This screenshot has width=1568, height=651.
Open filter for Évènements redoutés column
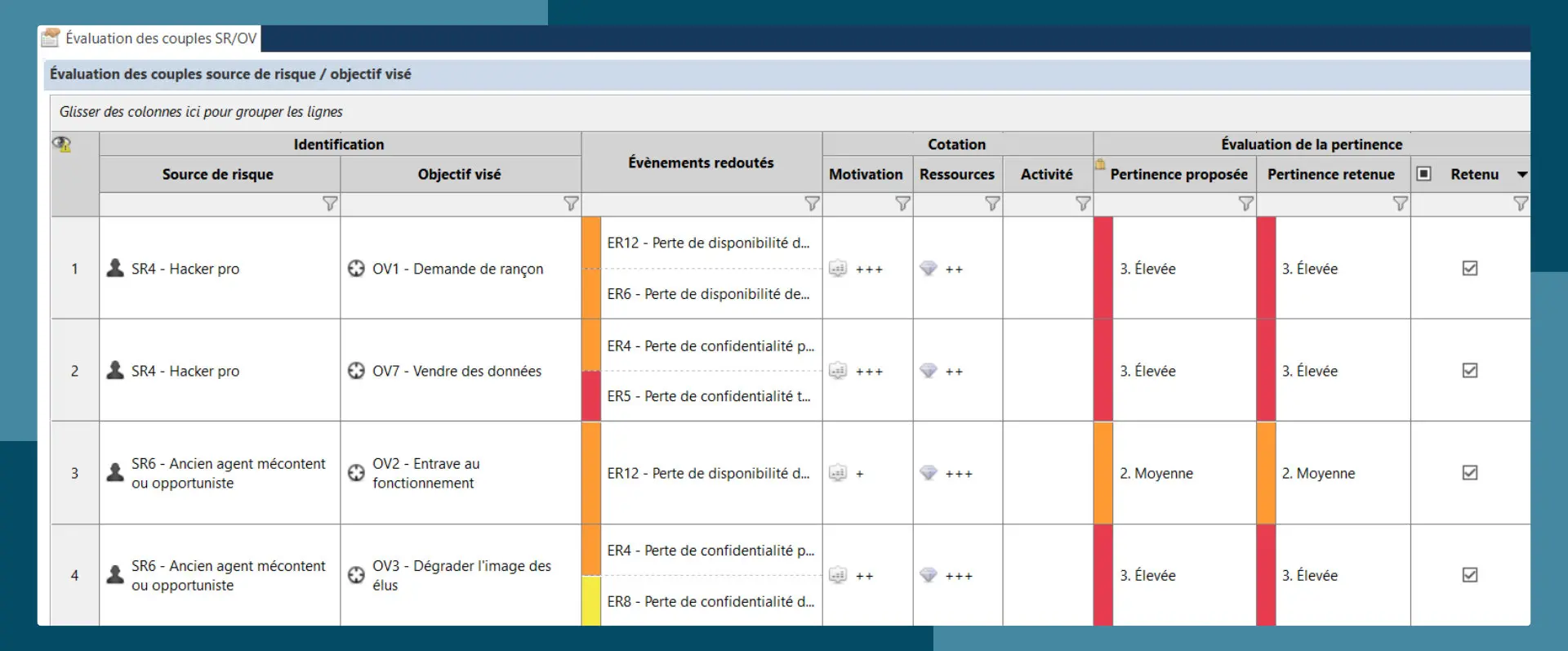pyautogui.click(x=812, y=203)
